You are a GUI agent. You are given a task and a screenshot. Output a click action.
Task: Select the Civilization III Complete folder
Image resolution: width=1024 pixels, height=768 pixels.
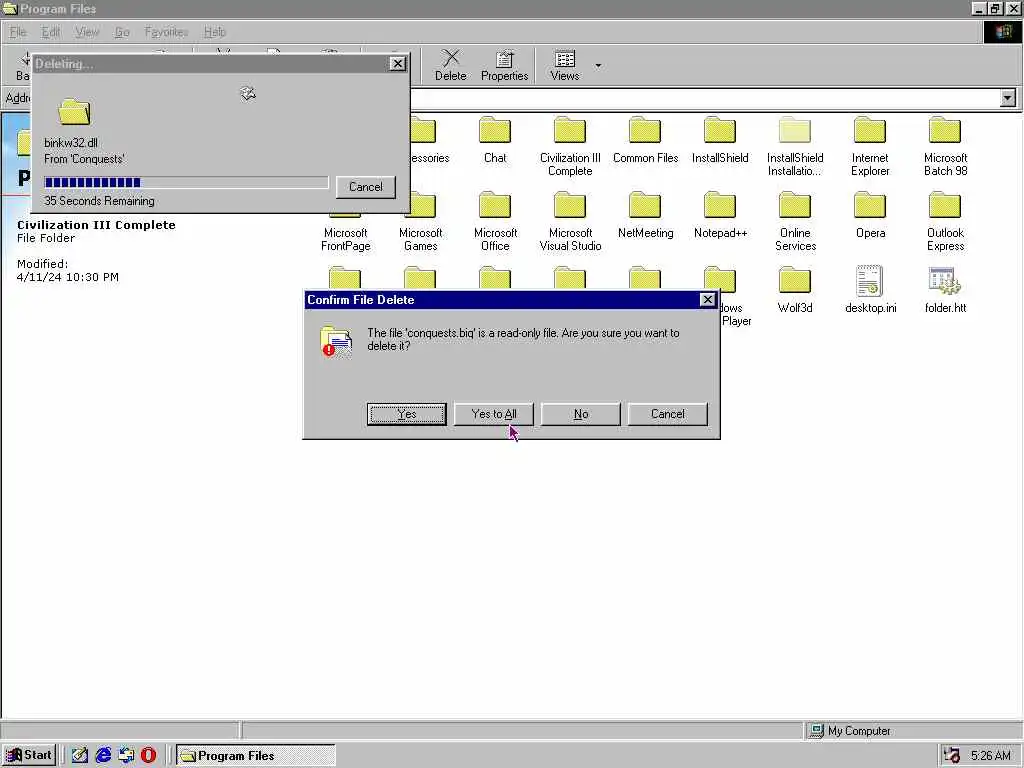[x=570, y=146]
